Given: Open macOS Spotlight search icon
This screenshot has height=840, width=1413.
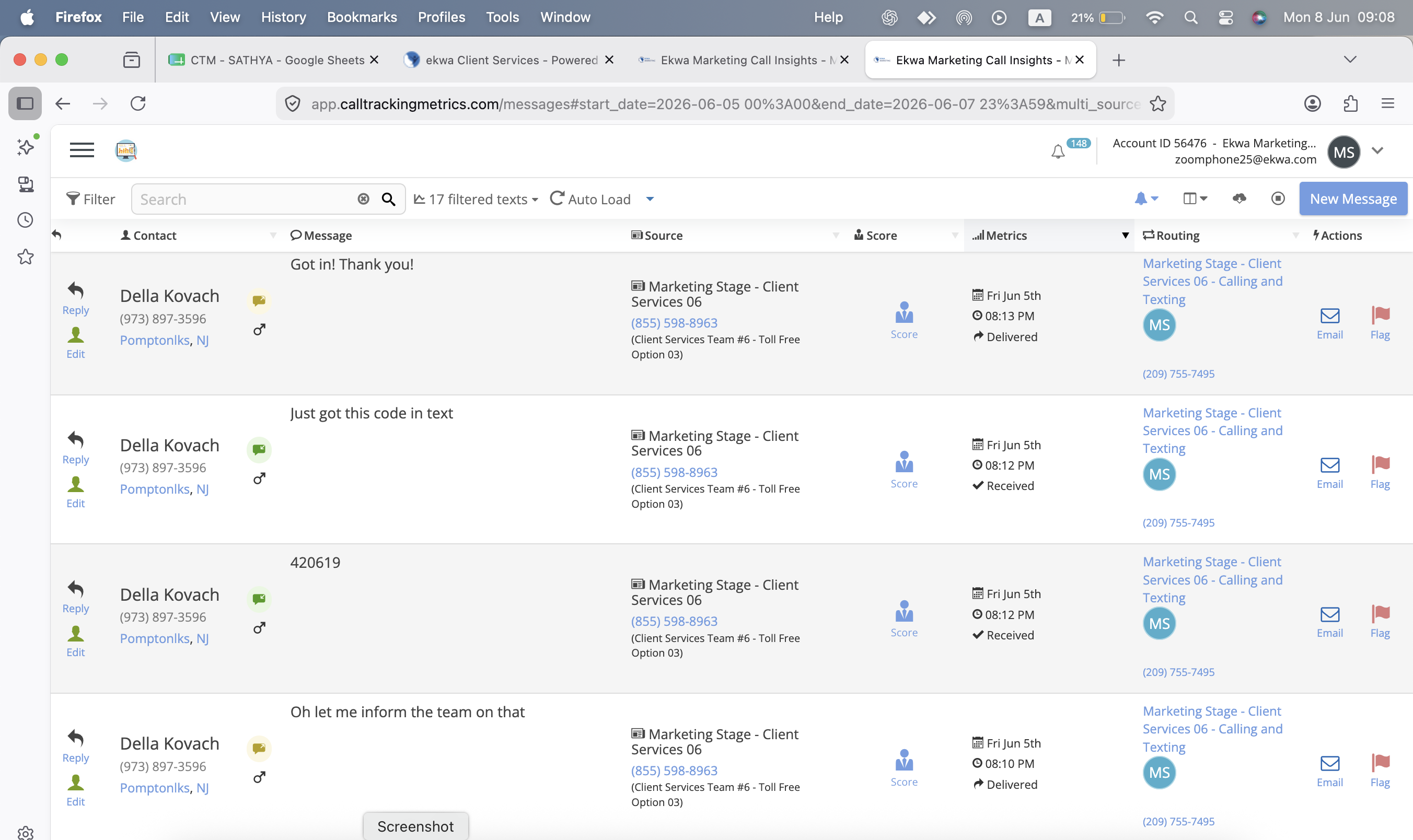Looking at the screenshot, I should click(1190, 18).
